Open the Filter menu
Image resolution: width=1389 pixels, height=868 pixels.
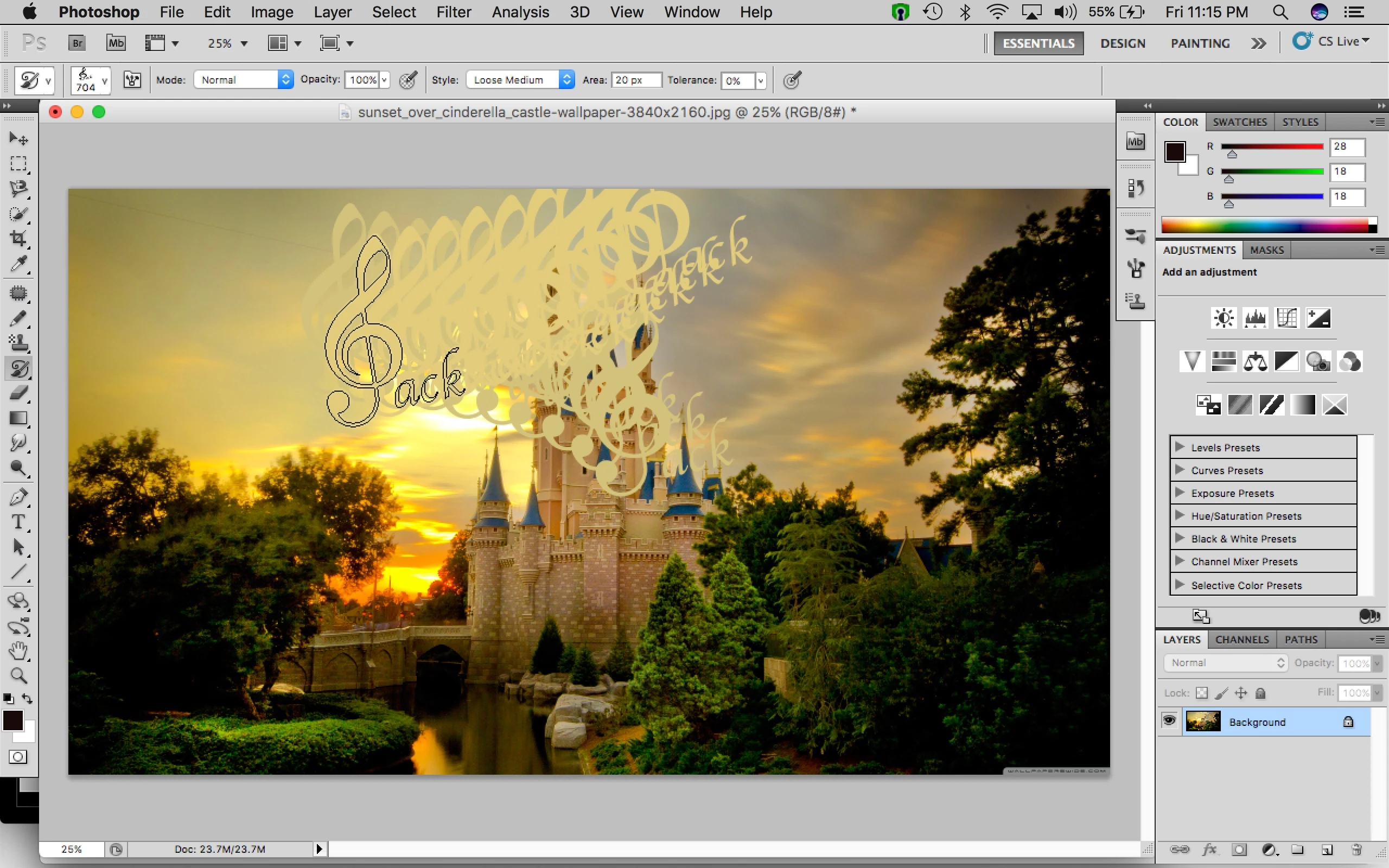tap(453, 12)
